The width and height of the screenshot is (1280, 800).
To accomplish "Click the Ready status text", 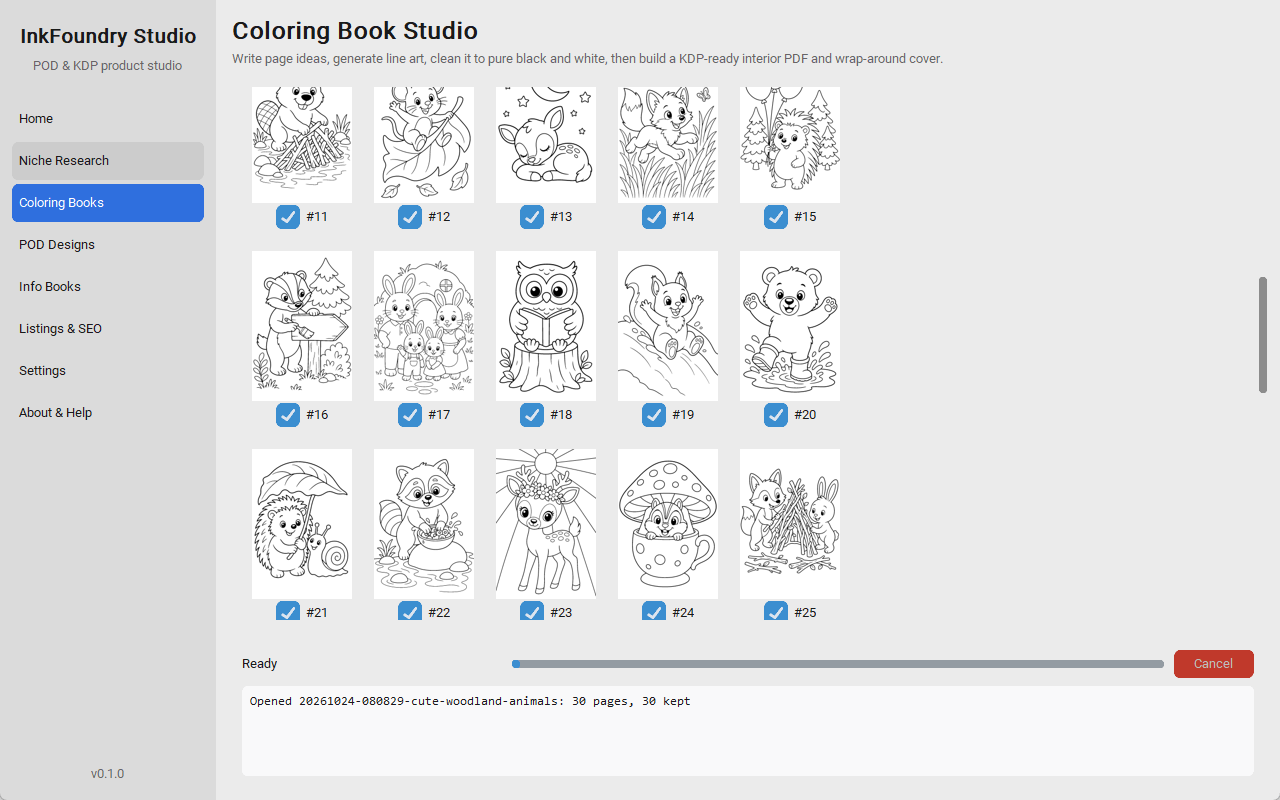I will click(x=260, y=664).
